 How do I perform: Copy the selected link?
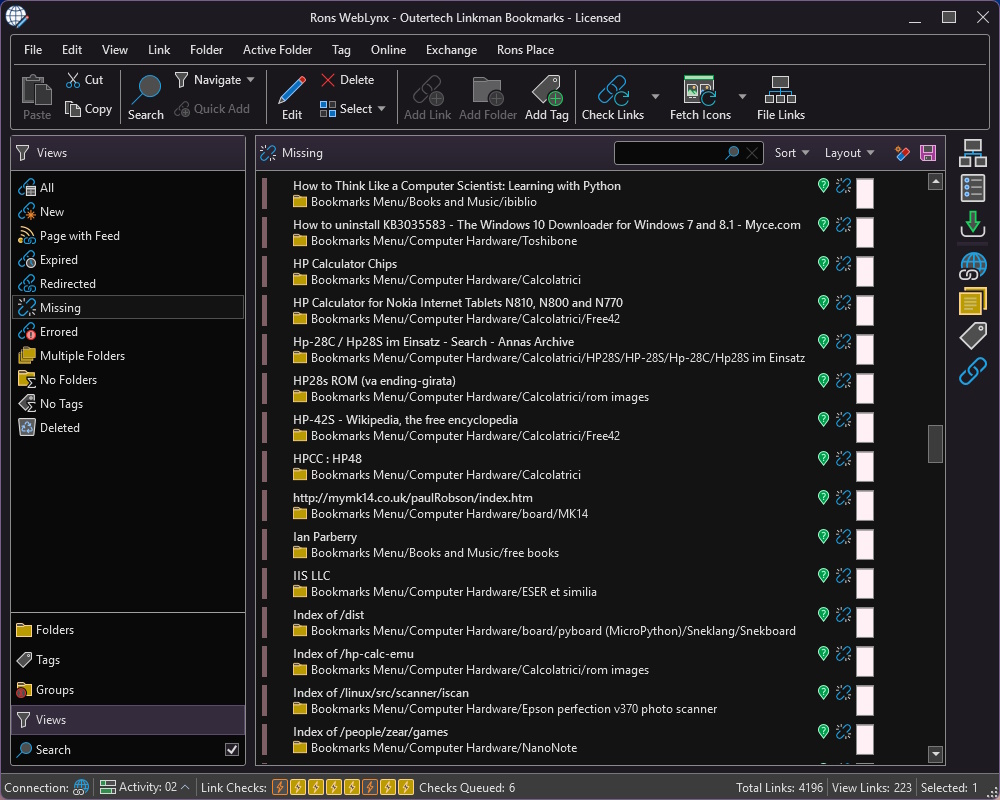[x=89, y=109]
